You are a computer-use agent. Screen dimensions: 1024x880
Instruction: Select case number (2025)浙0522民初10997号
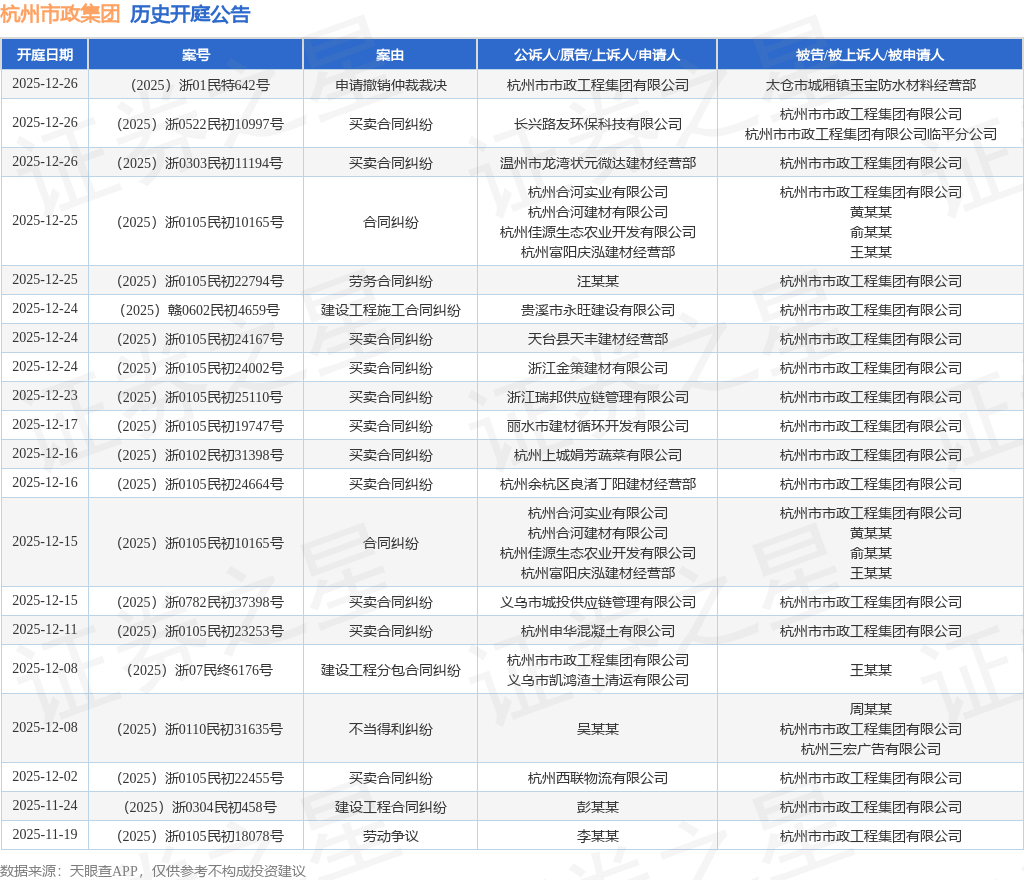coord(200,124)
